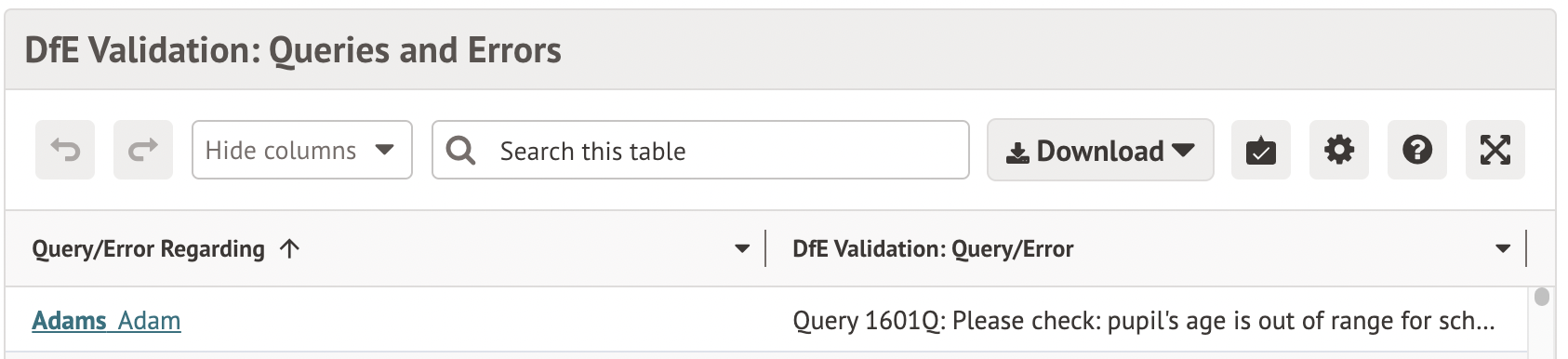Open the Hide columns dropdown

(302, 150)
